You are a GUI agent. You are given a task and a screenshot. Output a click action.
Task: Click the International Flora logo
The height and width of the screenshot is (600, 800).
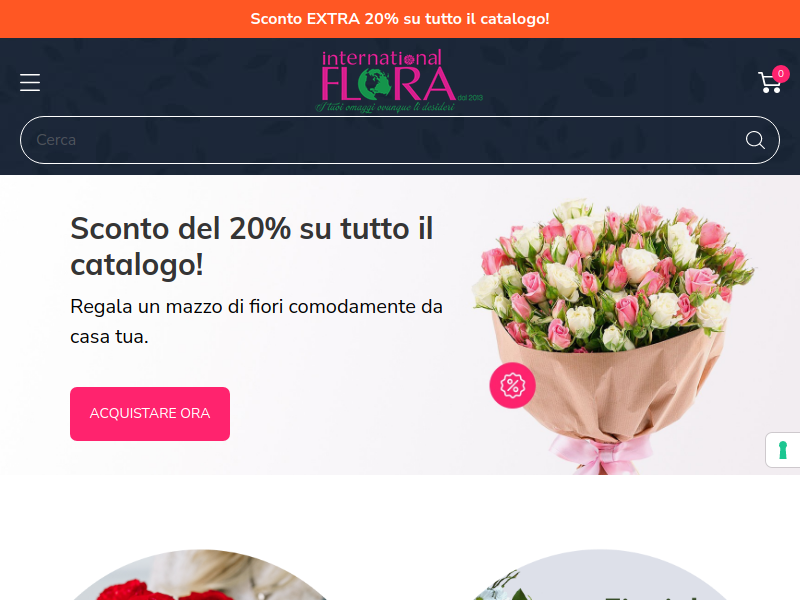399,81
